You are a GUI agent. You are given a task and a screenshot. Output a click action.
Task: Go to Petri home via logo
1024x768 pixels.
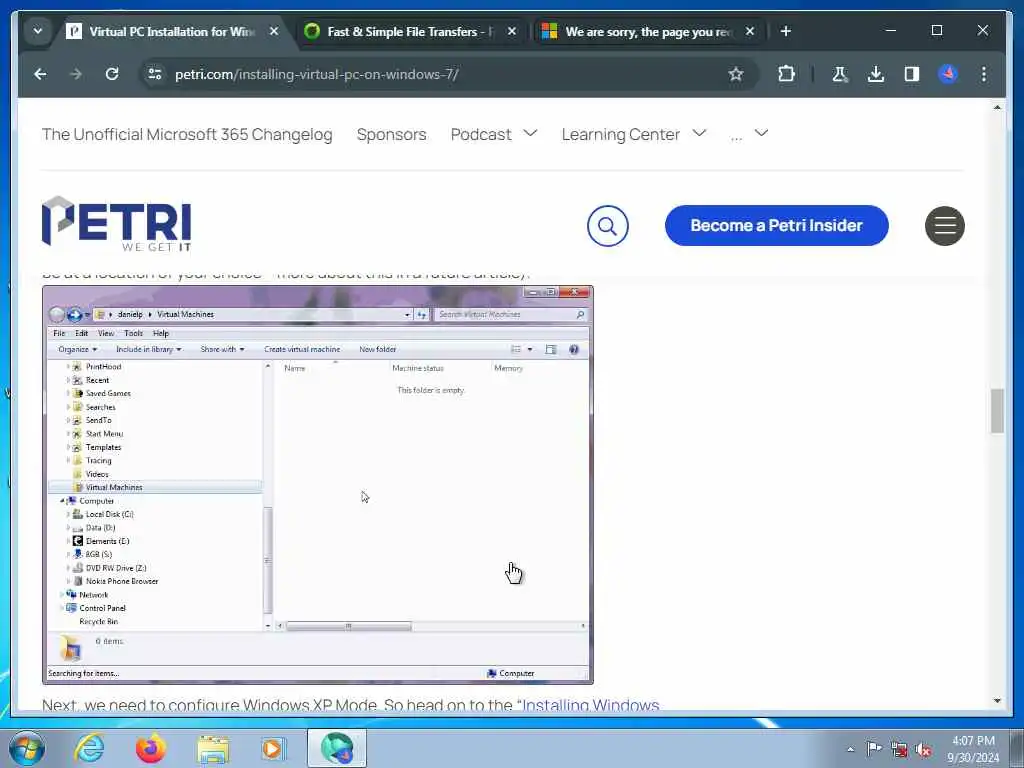point(117,224)
